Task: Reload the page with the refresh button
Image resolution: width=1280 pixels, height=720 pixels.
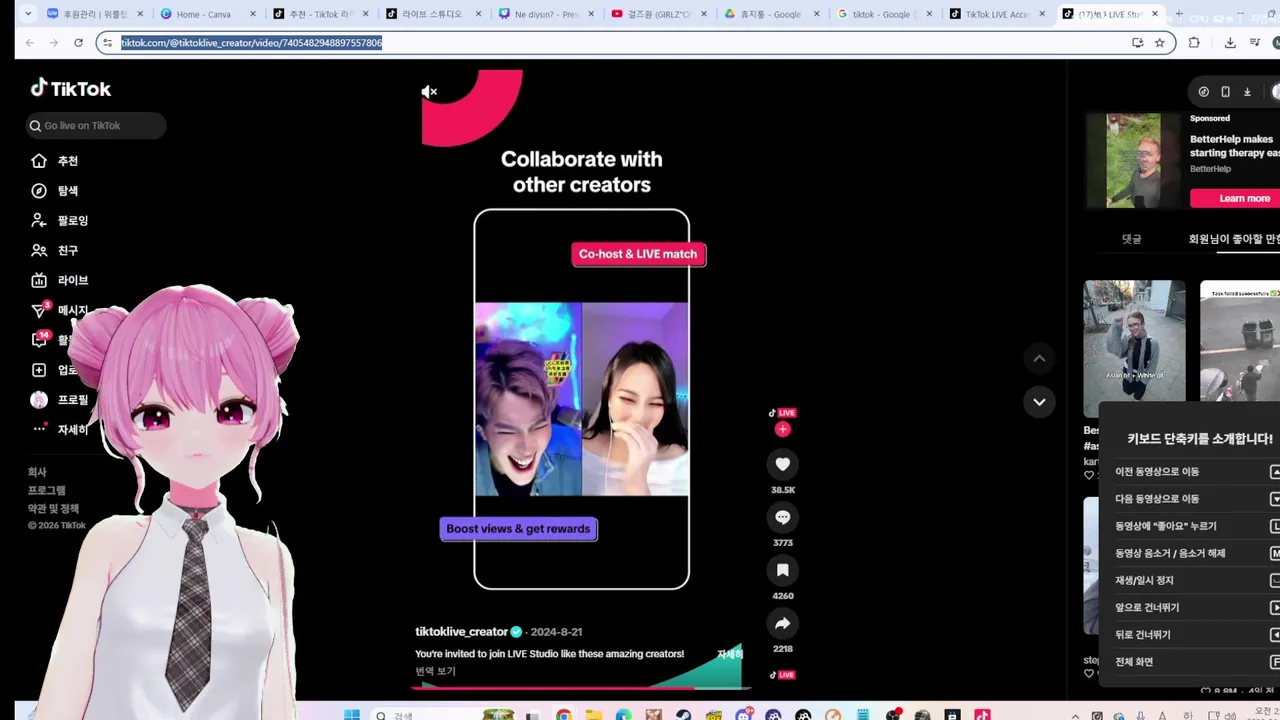Action: pyautogui.click(x=78, y=43)
